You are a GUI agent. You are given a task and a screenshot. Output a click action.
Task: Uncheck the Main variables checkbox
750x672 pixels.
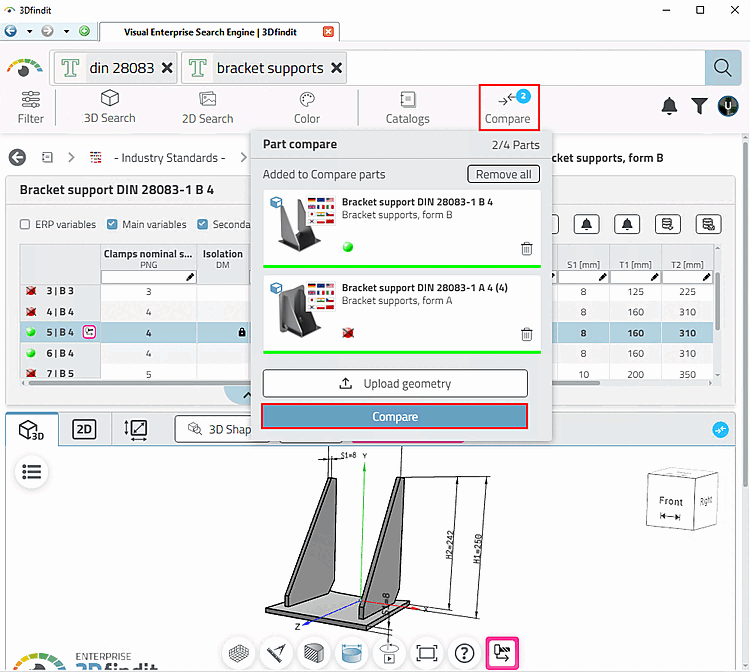point(112,225)
